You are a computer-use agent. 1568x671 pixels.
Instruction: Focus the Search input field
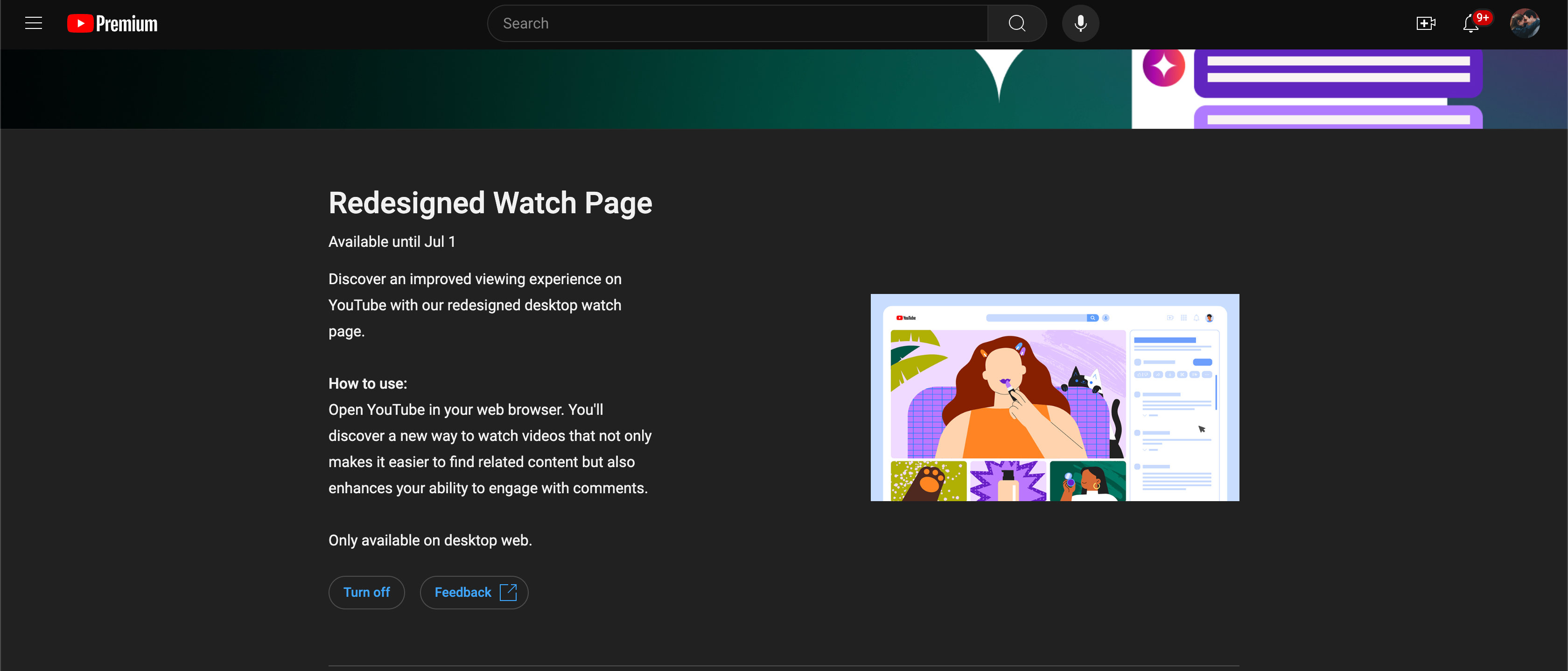[738, 23]
